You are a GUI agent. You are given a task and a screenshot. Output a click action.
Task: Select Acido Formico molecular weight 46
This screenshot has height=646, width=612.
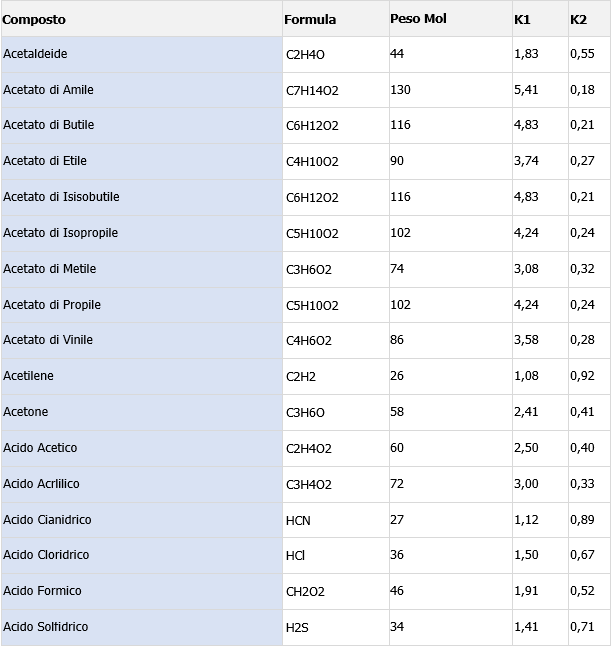(x=397, y=591)
